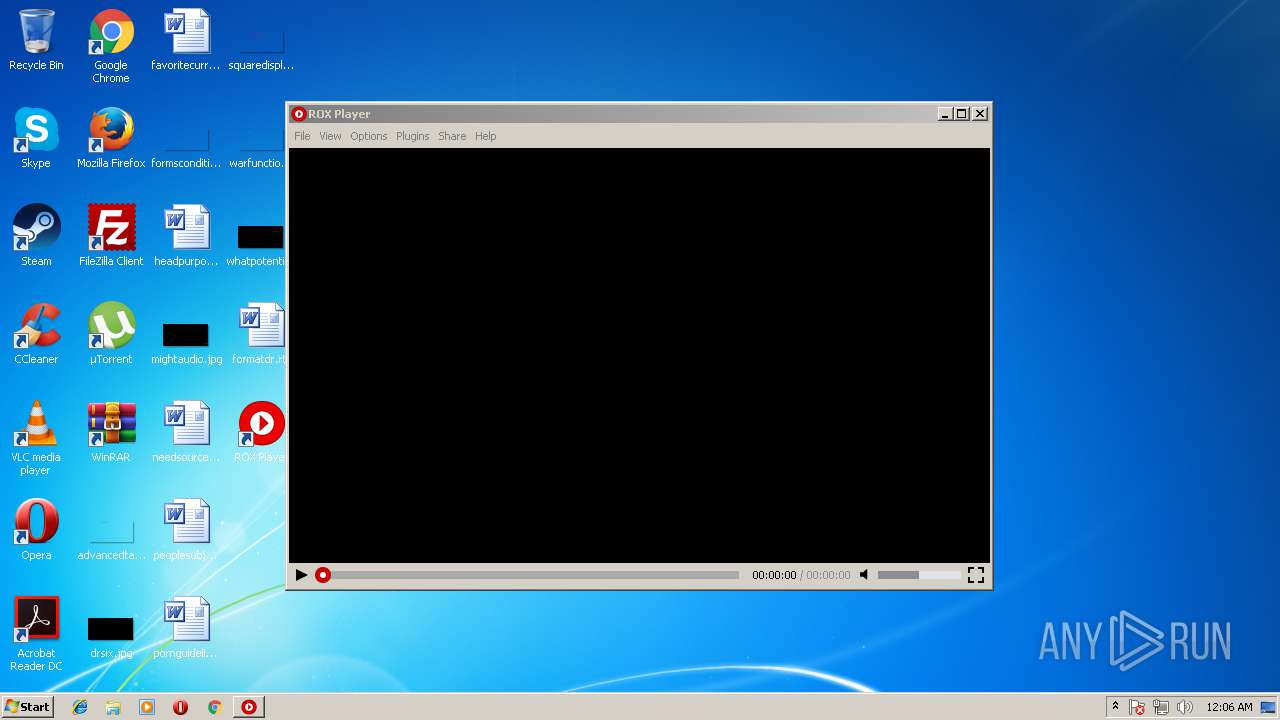
Task: Select the Recycle Bin desktop icon
Action: 36,40
